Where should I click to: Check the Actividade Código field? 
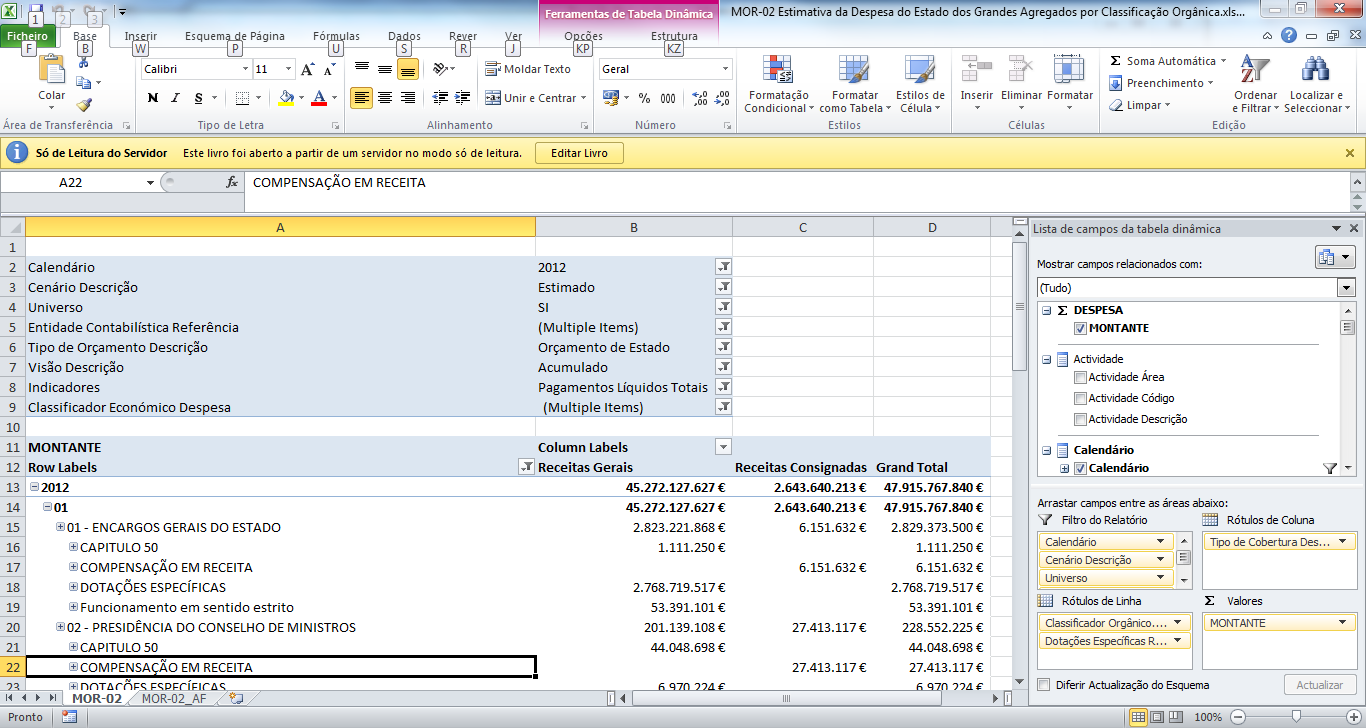coord(1080,399)
